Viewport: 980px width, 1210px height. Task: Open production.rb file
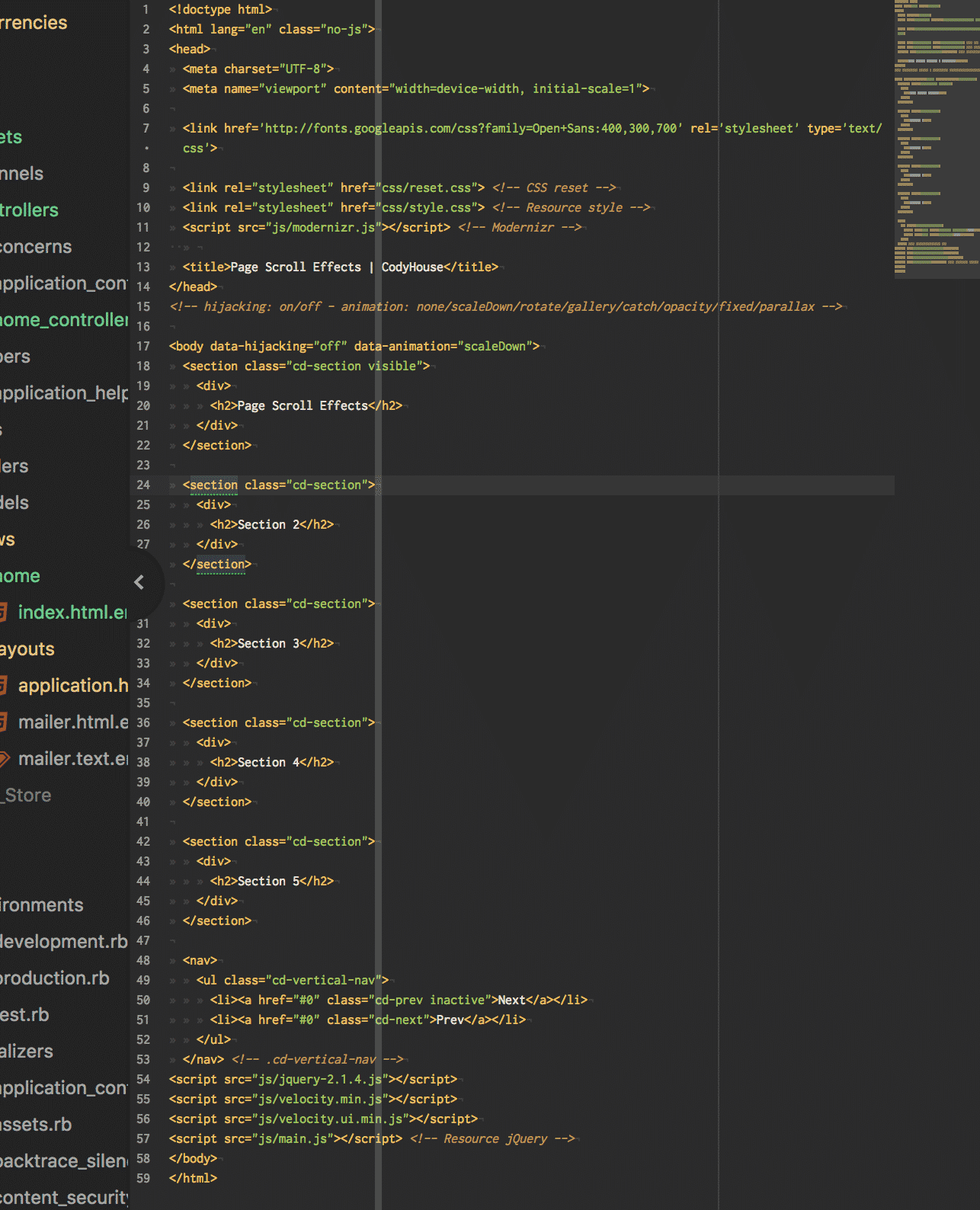point(55,978)
